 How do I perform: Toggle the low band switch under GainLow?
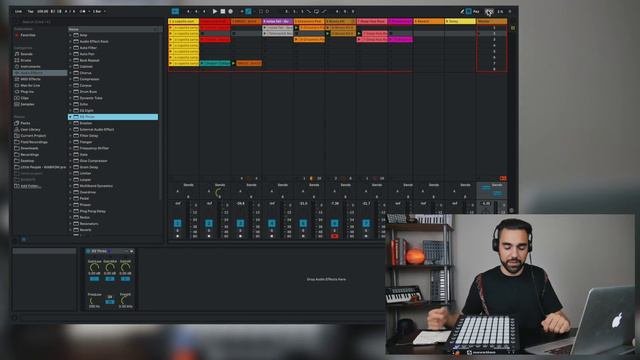94,279
